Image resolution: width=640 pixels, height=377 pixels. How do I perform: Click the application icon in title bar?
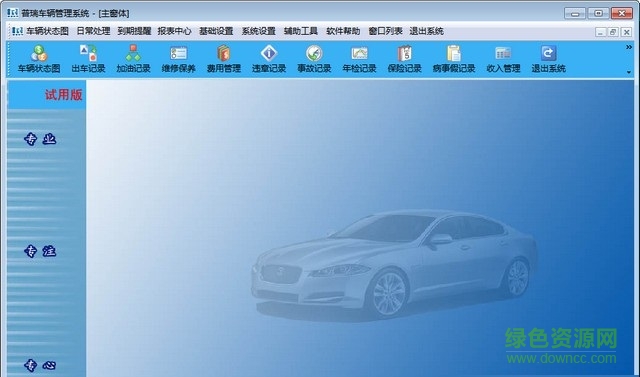point(13,13)
